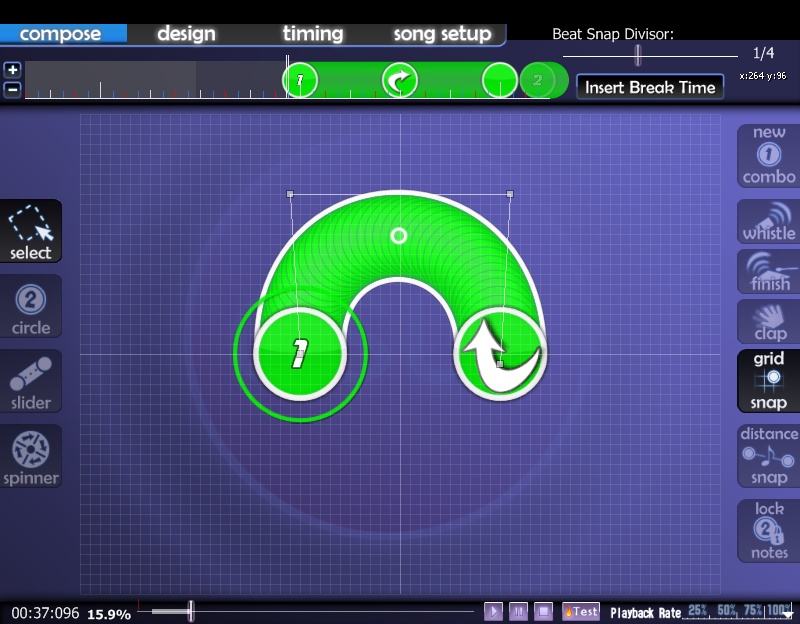Screen dimensions: 800x624
Task: Launch Test mode
Action: coord(580,611)
